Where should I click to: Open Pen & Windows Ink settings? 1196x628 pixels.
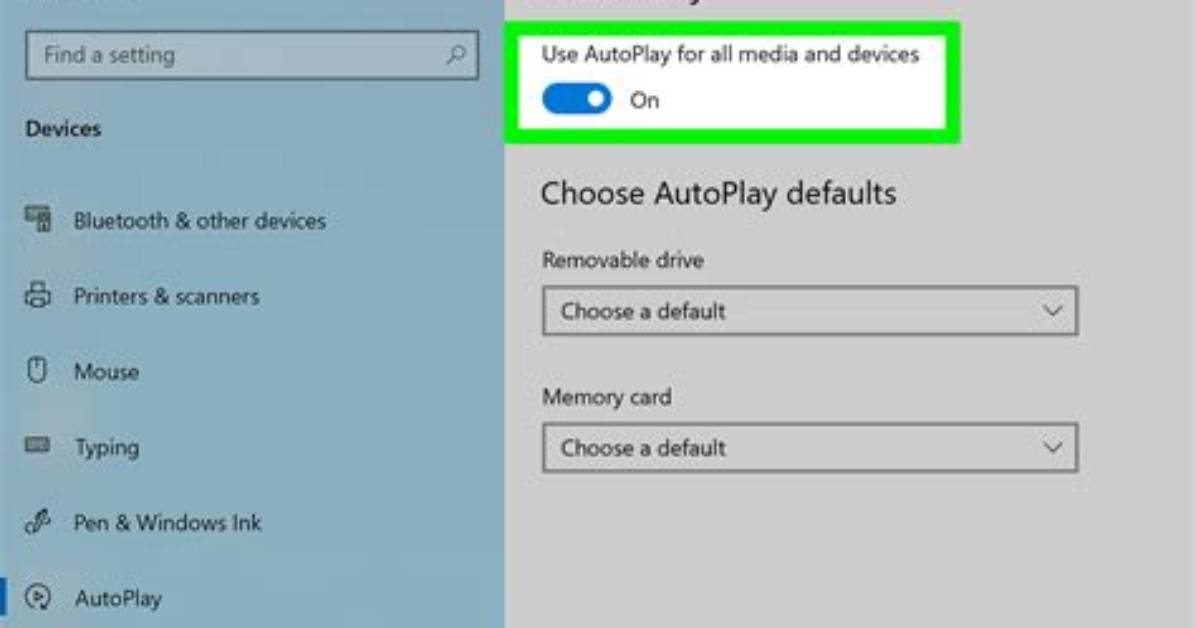pyautogui.click(x=167, y=523)
